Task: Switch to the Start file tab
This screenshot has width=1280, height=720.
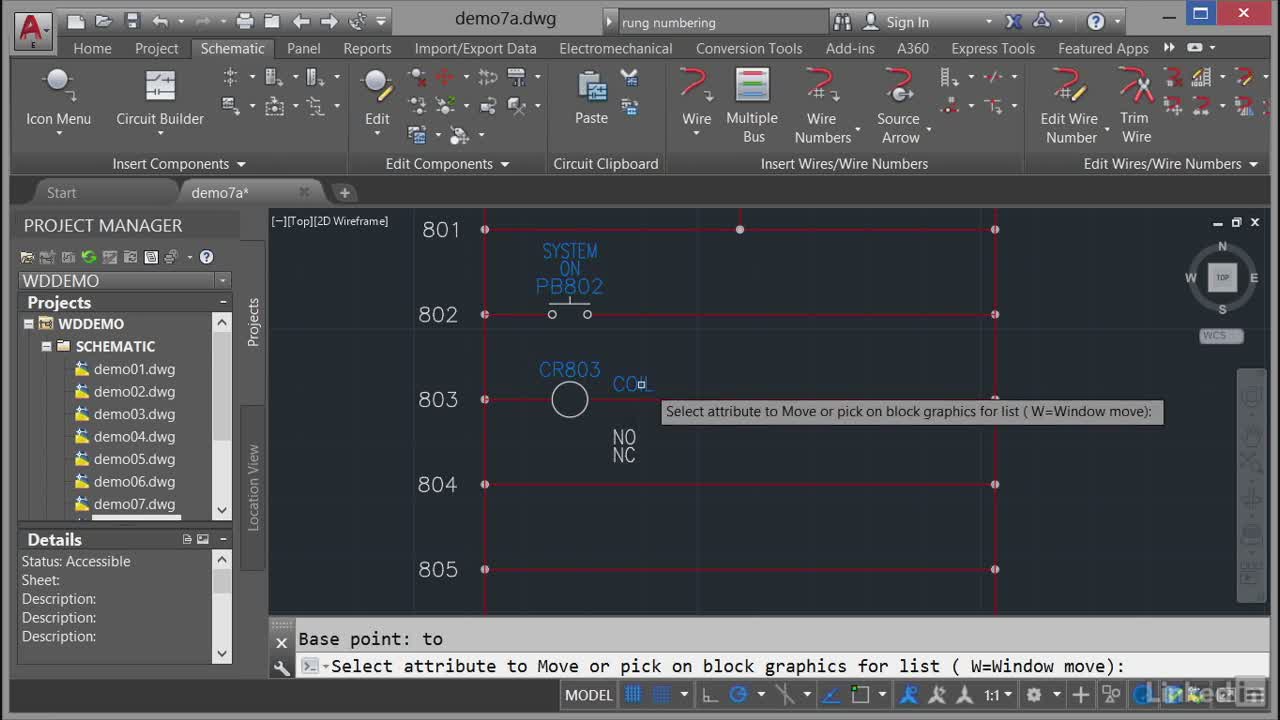Action: tap(61, 193)
